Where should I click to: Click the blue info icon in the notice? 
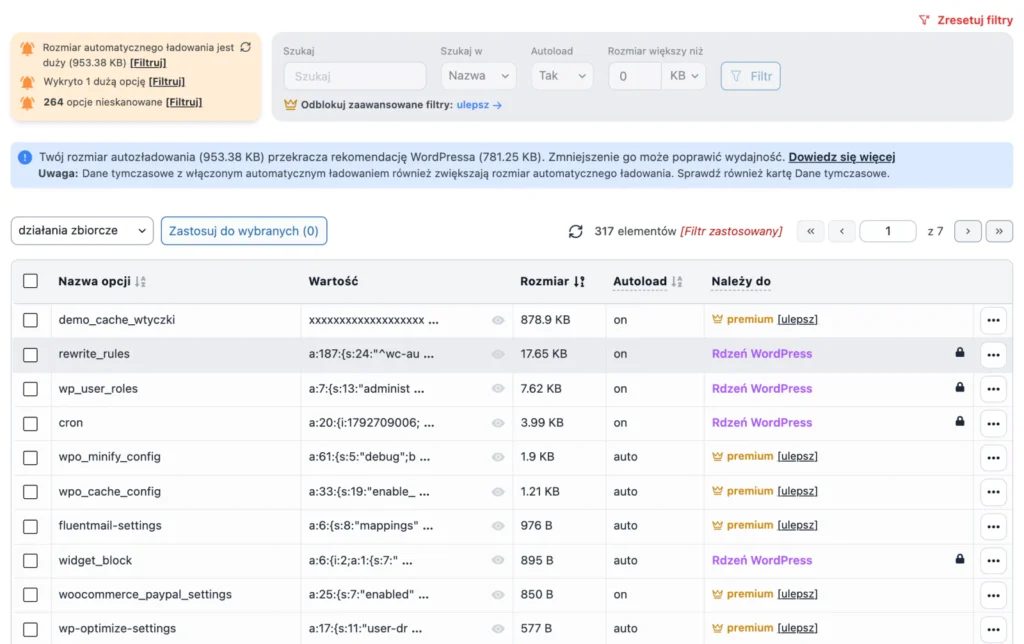click(x=25, y=157)
